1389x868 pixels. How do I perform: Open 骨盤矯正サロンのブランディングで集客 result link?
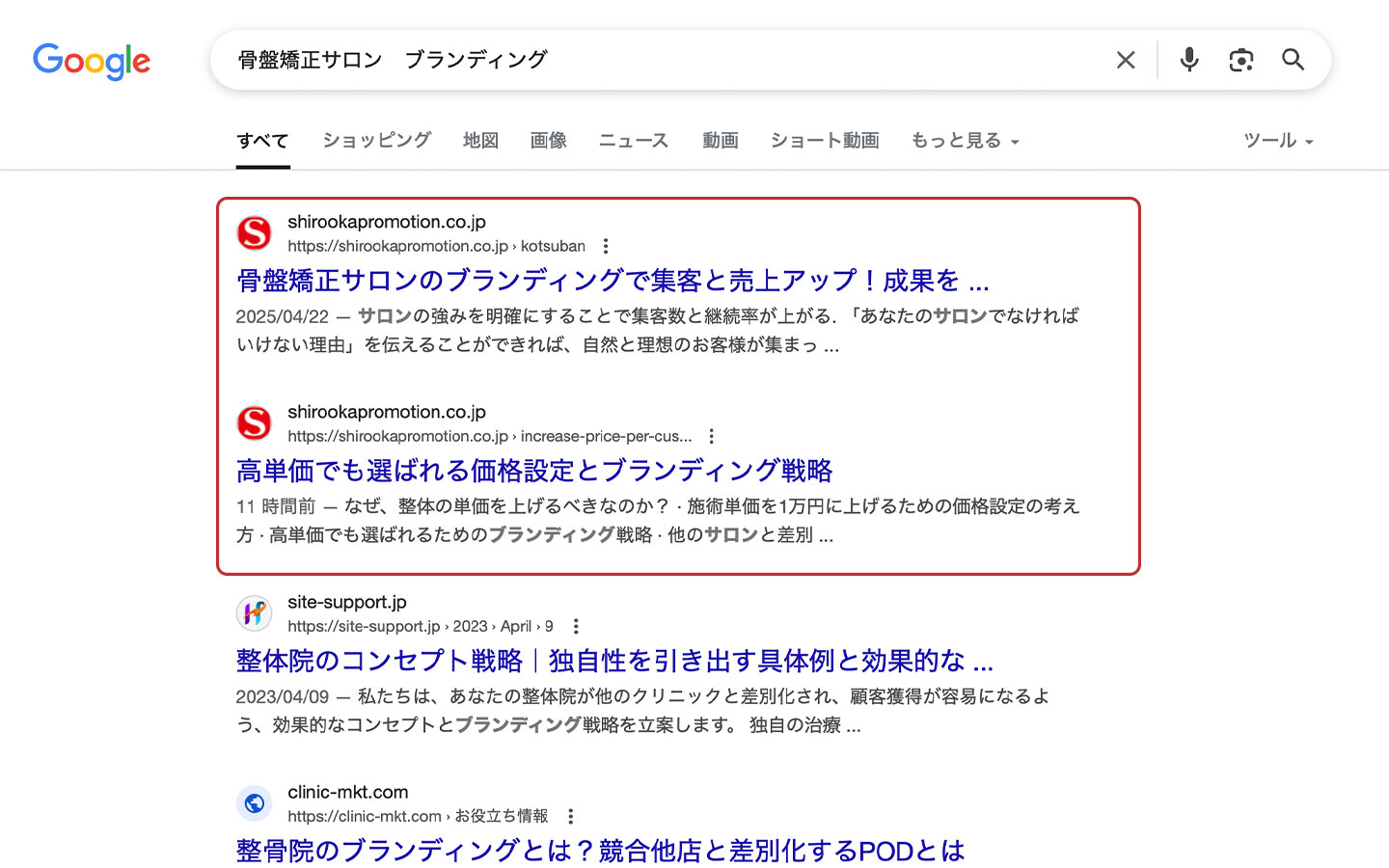pyautogui.click(x=613, y=281)
